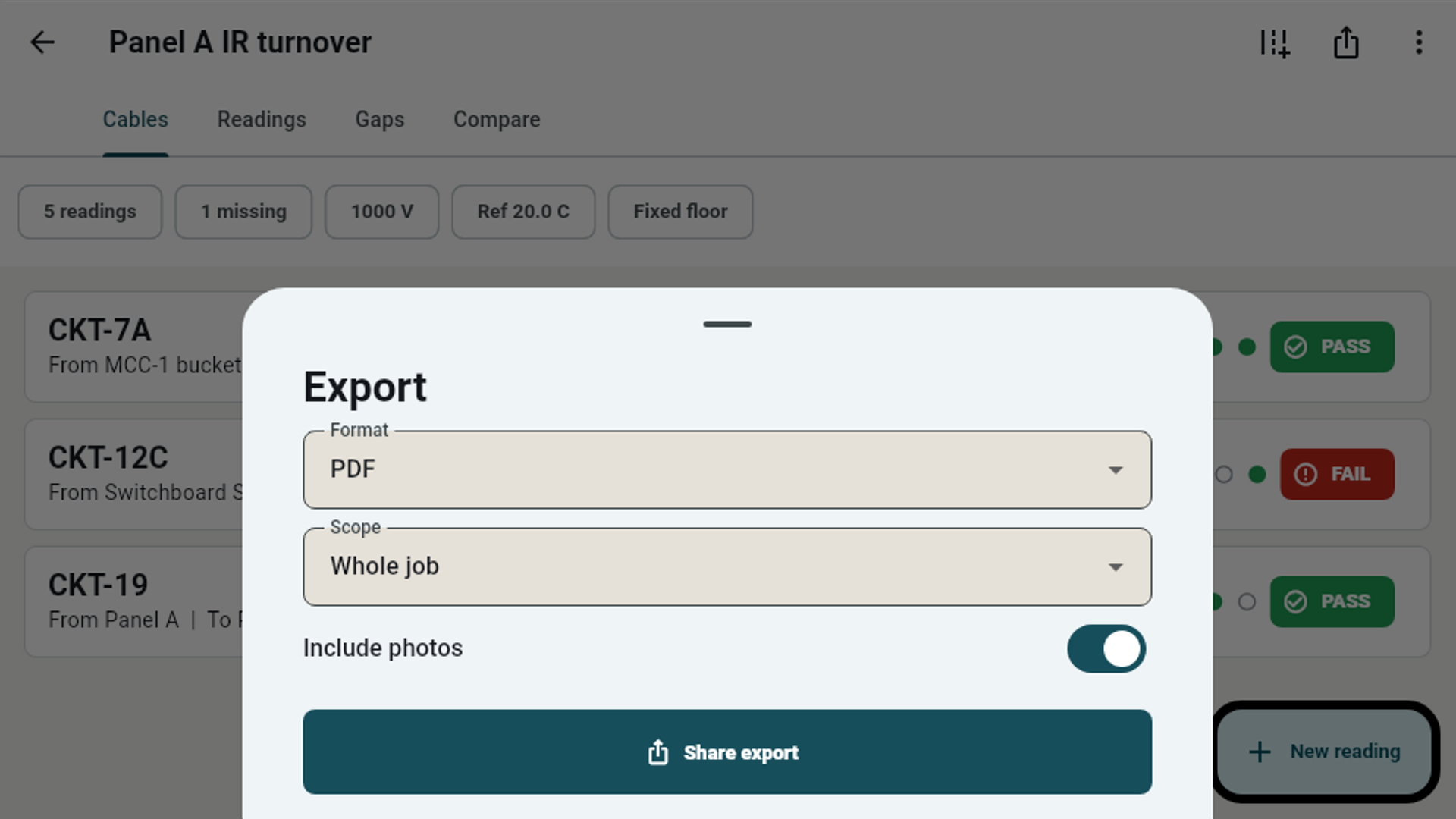1456x819 pixels.
Task: Click the FAIL badge on CKT-12C
Action: click(x=1337, y=474)
